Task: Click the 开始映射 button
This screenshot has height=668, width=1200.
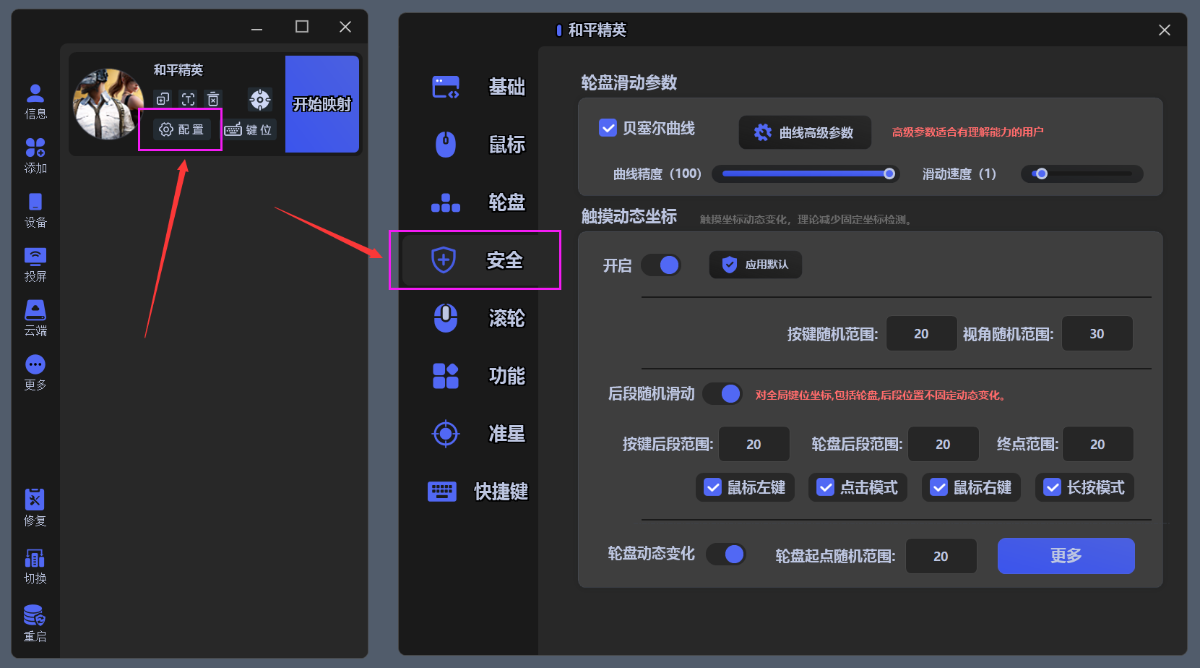Action: click(x=321, y=104)
